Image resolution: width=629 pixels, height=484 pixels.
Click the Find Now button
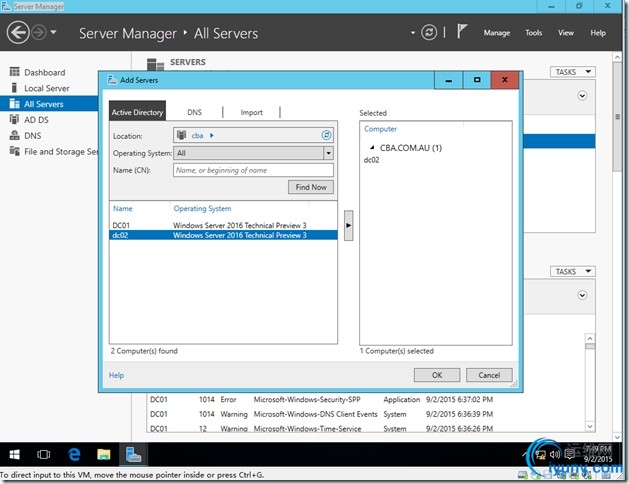click(311, 187)
